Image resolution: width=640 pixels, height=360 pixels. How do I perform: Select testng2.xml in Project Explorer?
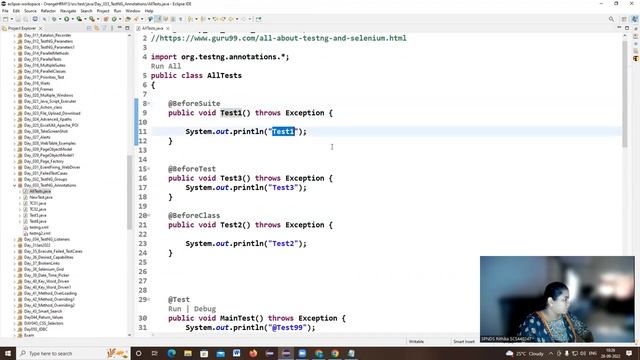click(x=40, y=233)
